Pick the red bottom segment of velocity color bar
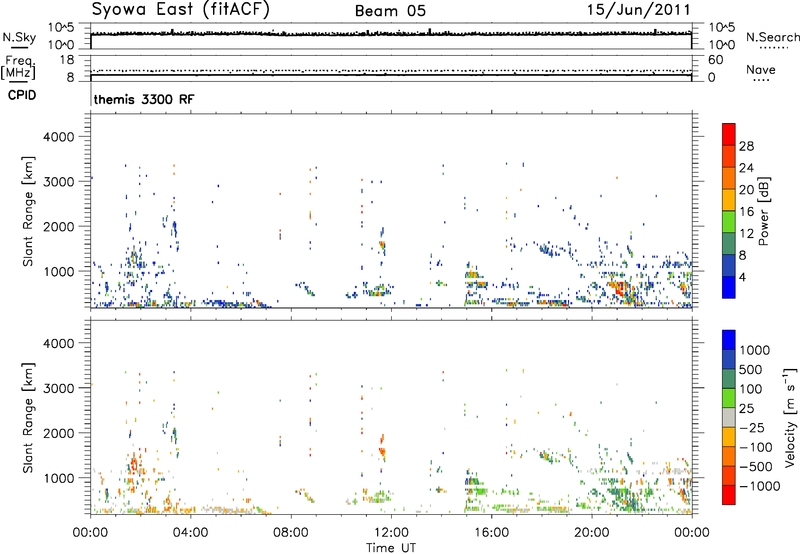 coord(729,495)
